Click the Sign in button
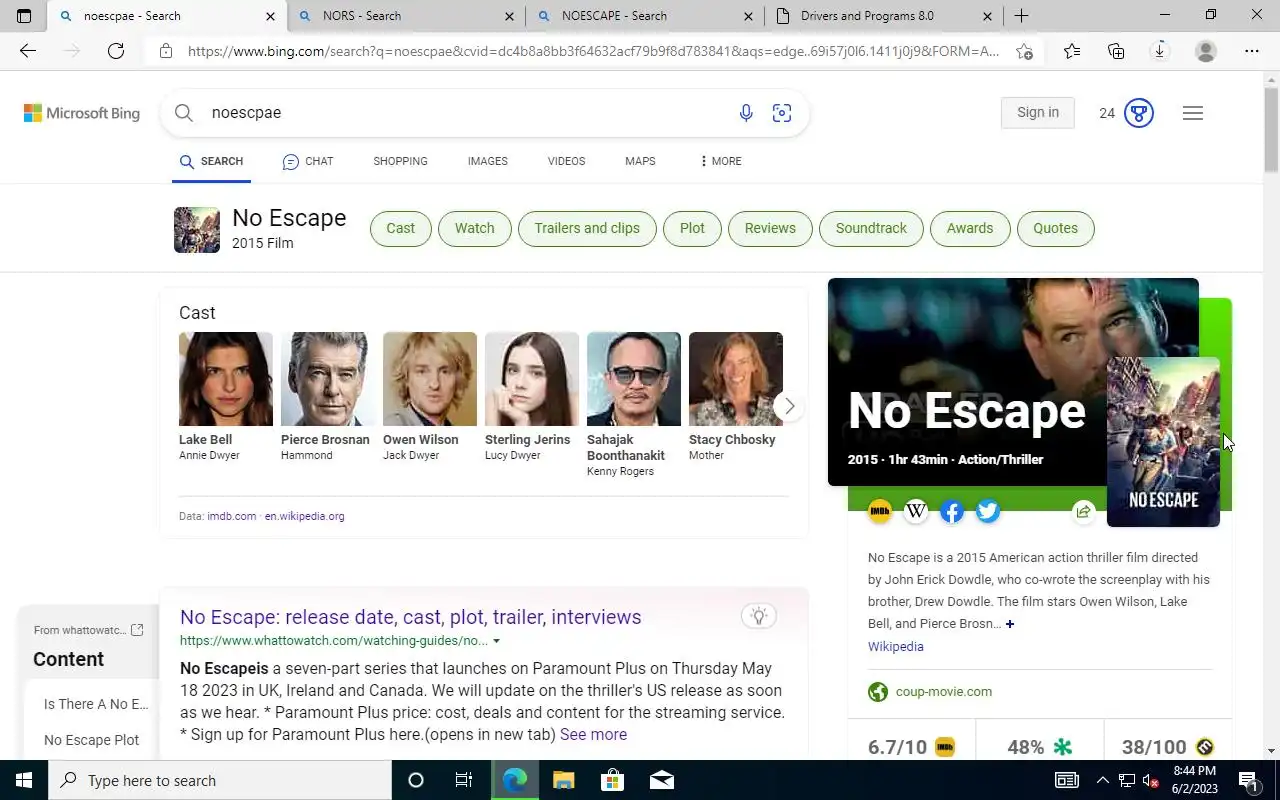This screenshot has width=1280, height=800. tap(1038, 113)
